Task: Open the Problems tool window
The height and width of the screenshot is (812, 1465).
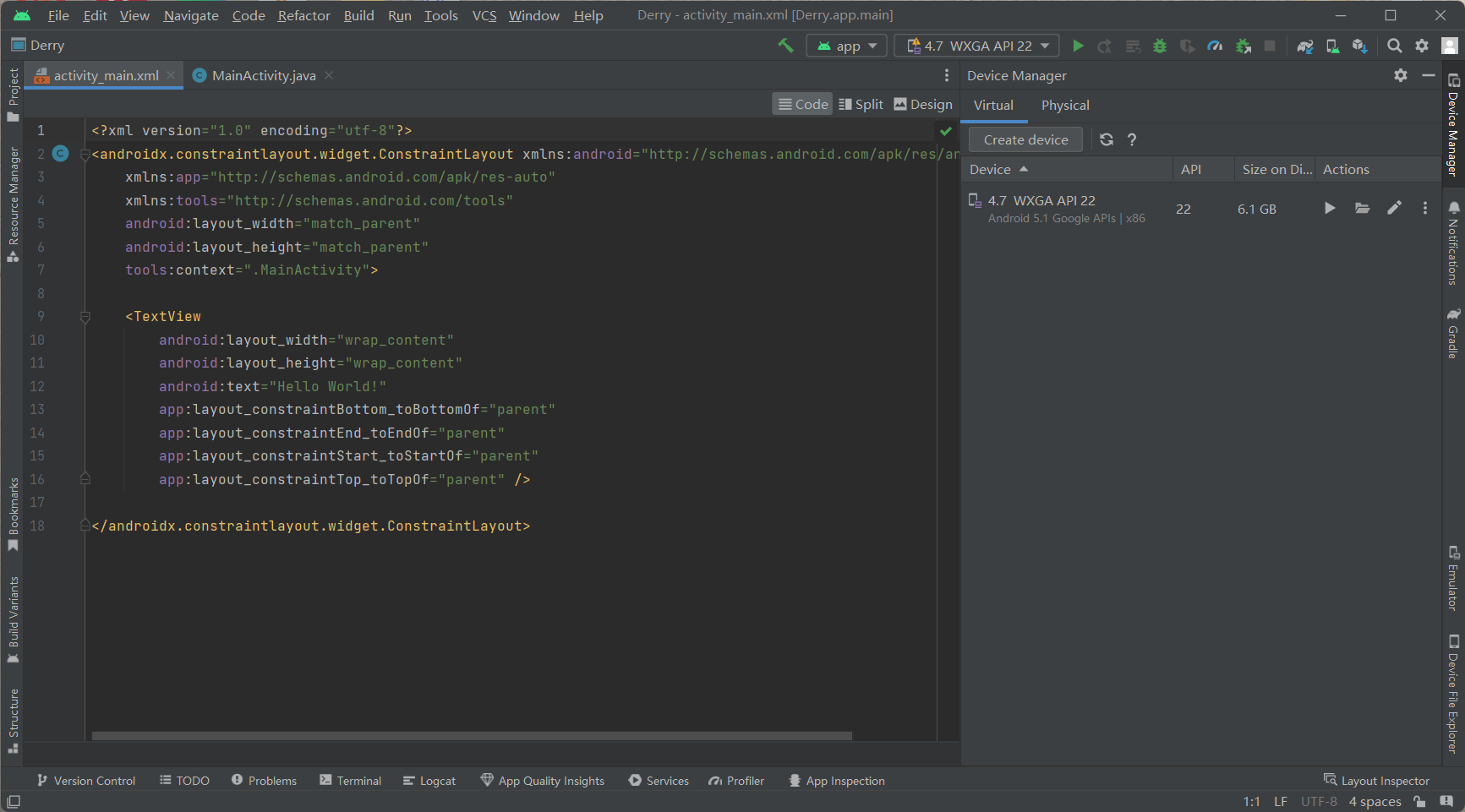Action: click(x=264, y=781)
